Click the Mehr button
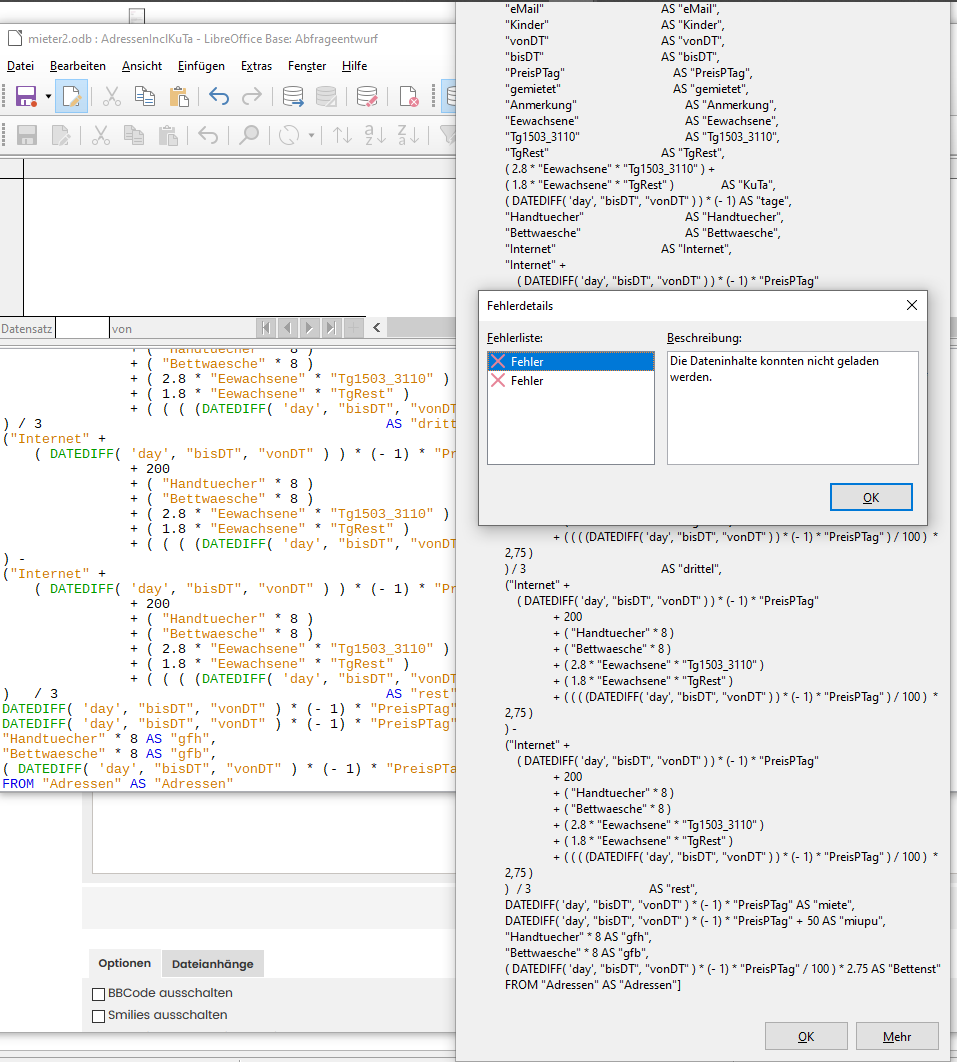 click(x=897, y=1036)
